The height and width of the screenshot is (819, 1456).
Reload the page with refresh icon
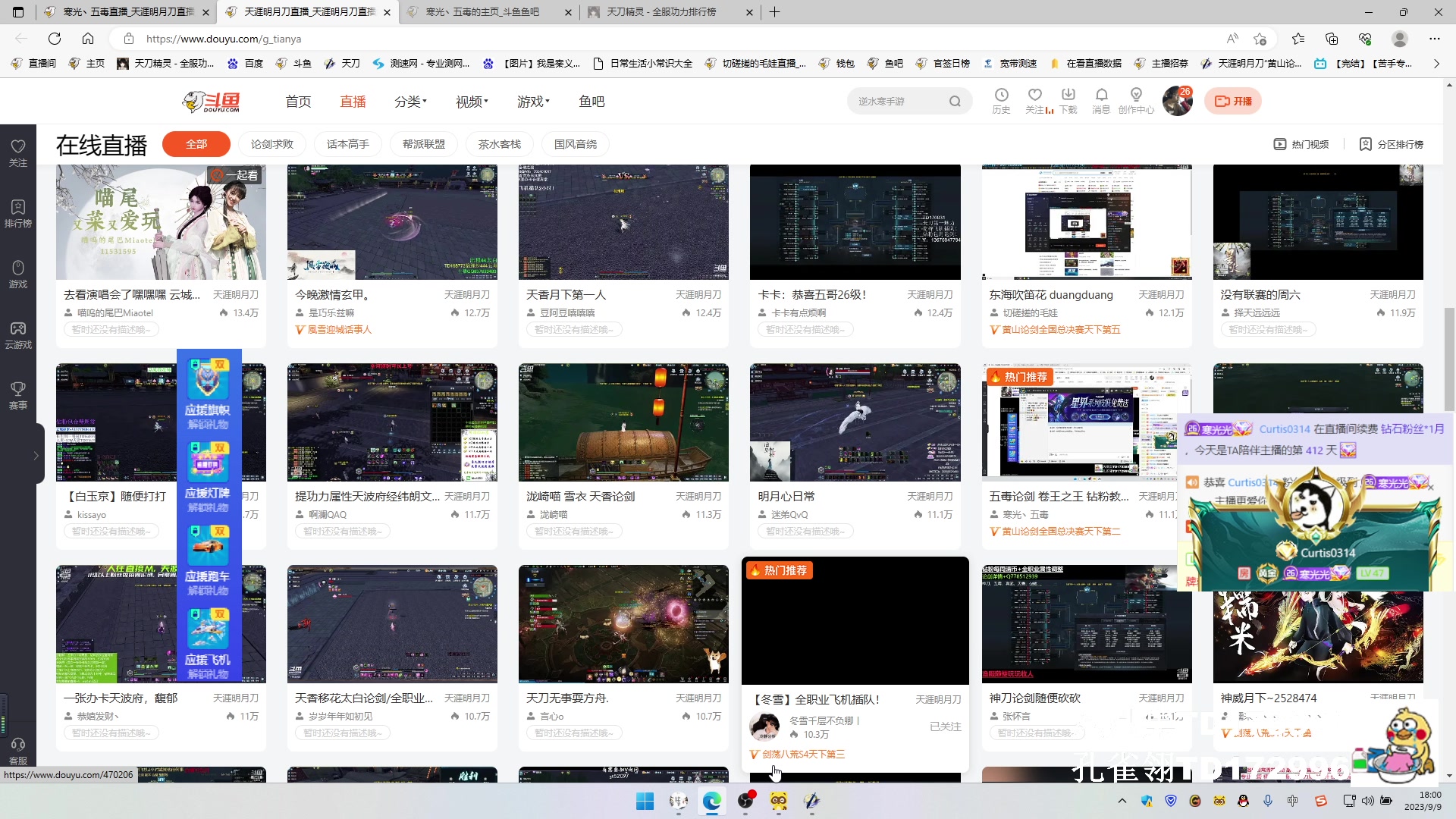(x=55, y=39)
